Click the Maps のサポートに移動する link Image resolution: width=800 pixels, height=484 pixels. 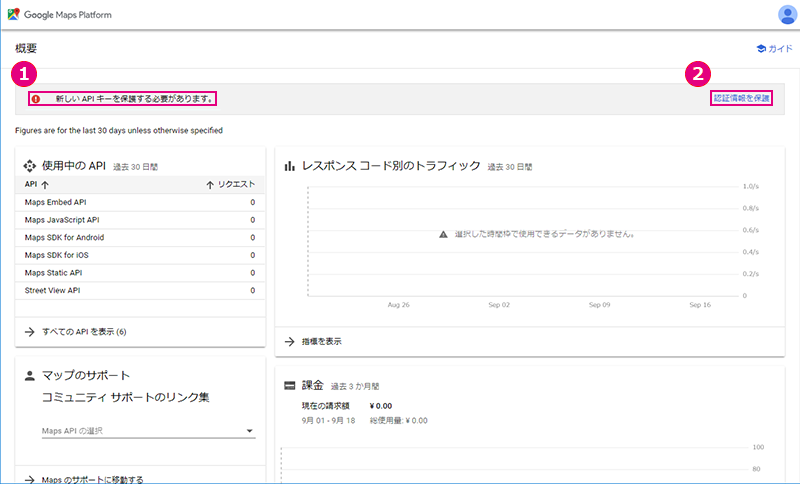pyautogui.click(x=92, y=479)
